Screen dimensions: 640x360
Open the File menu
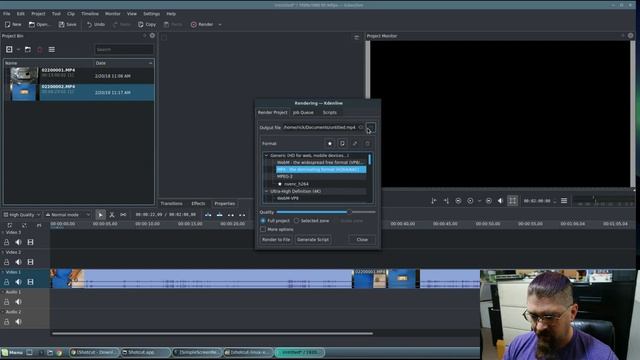coord(7,14)
